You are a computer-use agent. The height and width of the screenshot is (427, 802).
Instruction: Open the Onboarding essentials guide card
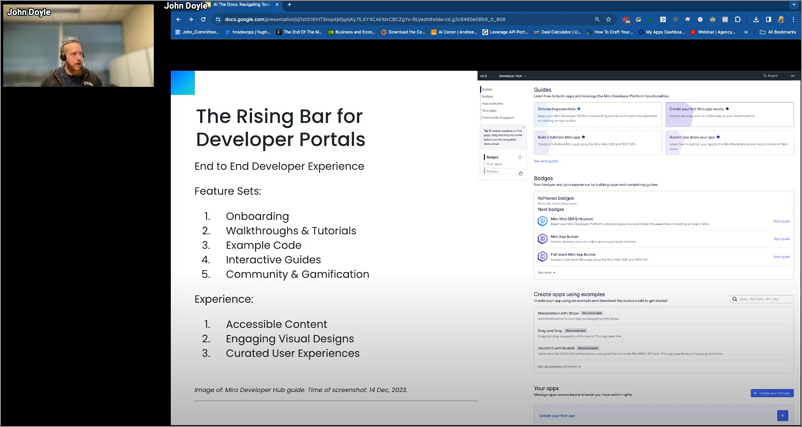[597, 115]
